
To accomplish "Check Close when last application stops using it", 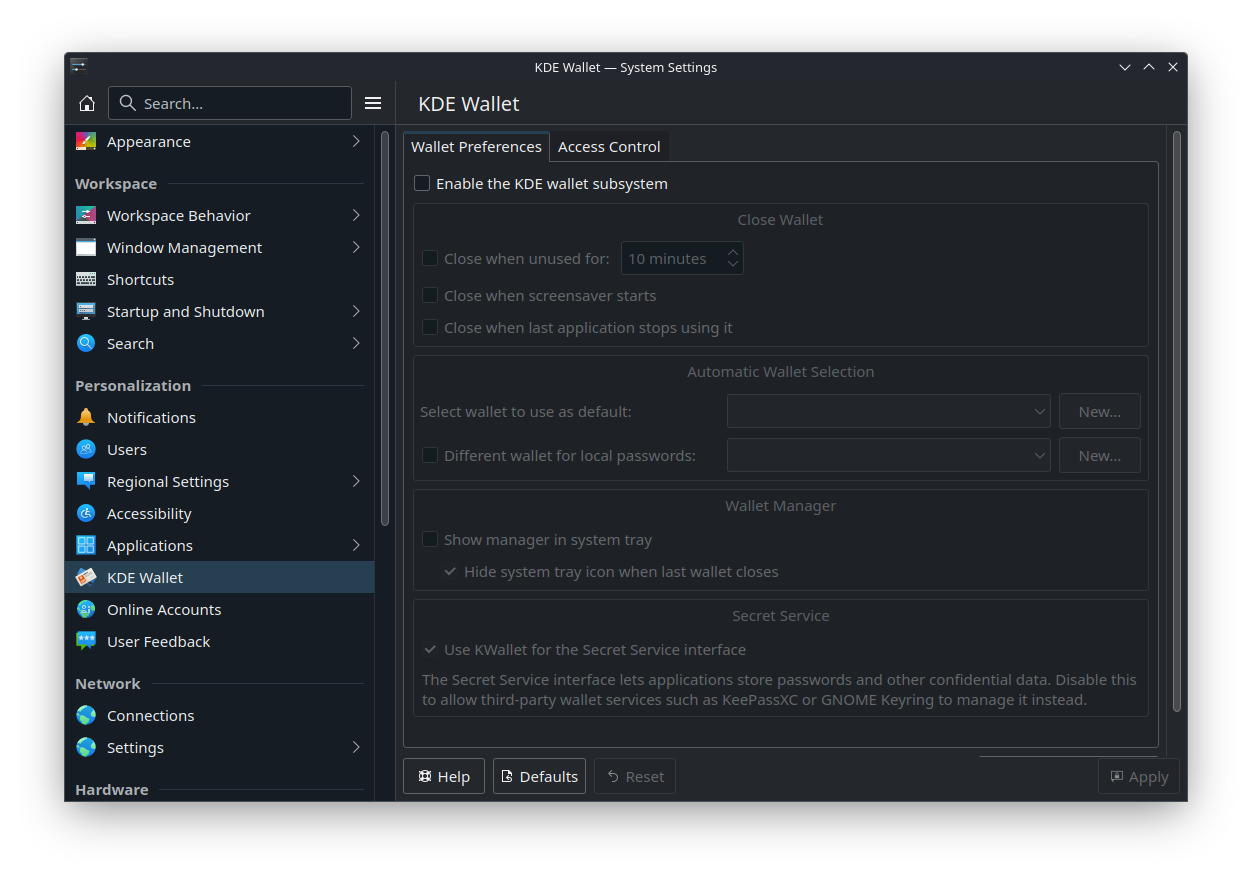I will click(x=430, y=328).
